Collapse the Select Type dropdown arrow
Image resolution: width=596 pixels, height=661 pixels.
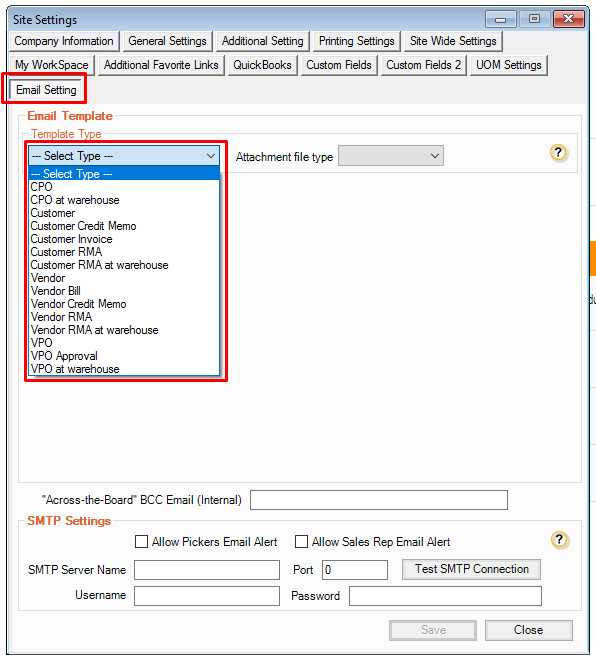(x=210, y=156)
